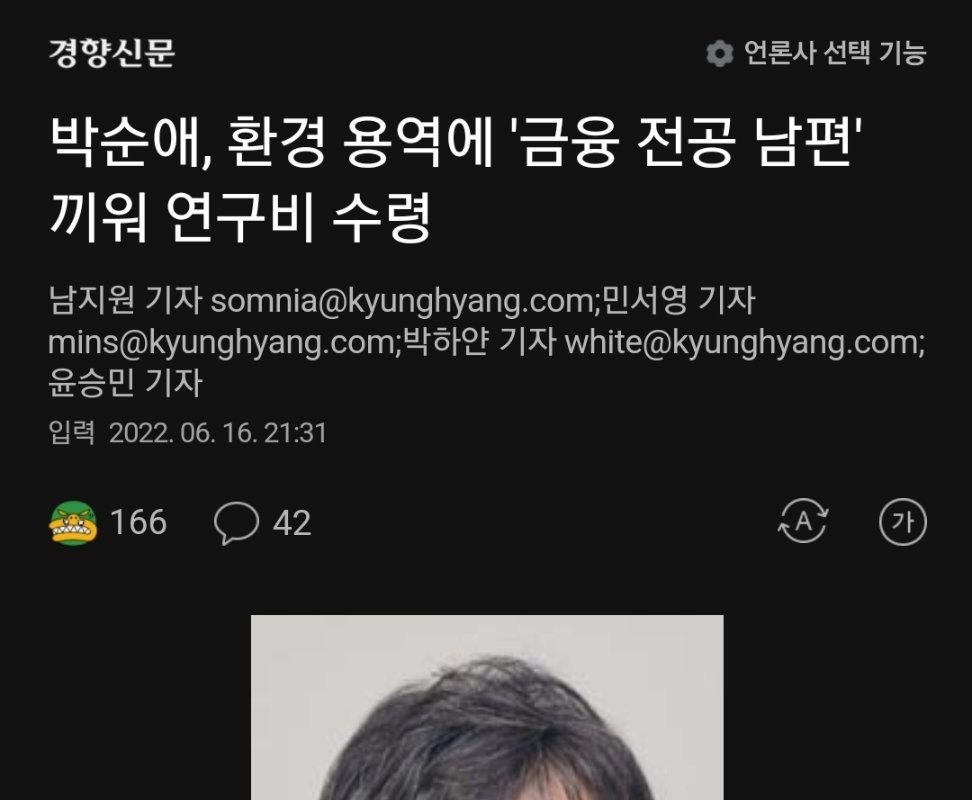972x800 pixels.
Task: Tap the 42 comment count
Action: pyautogui.click(x=291, y=523)
